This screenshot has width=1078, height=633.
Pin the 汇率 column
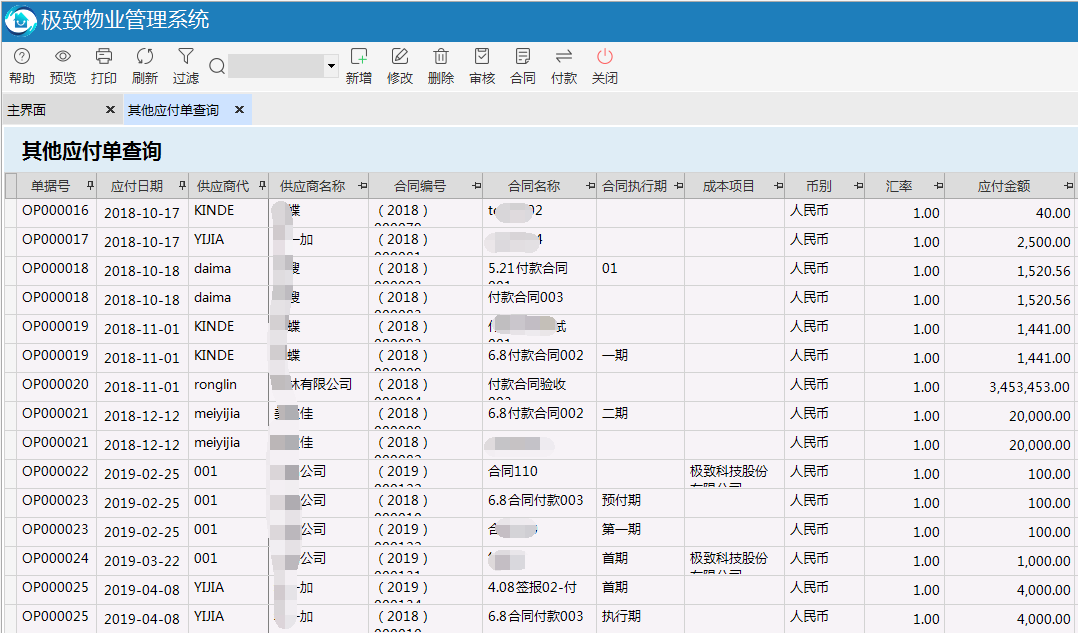(938, 186)
